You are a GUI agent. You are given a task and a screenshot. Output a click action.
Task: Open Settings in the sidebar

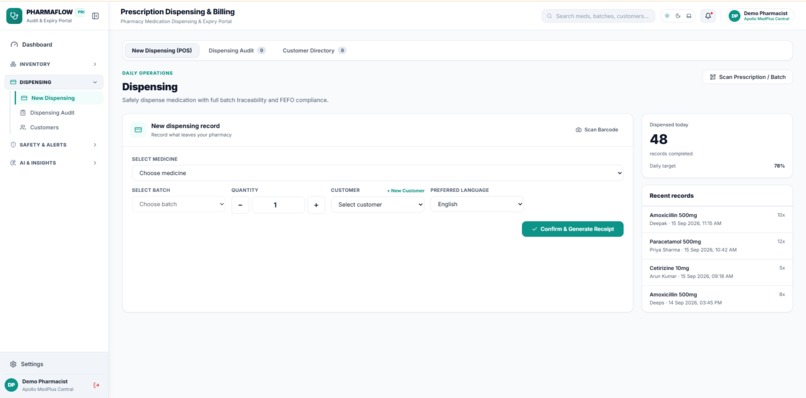[54, 364]
